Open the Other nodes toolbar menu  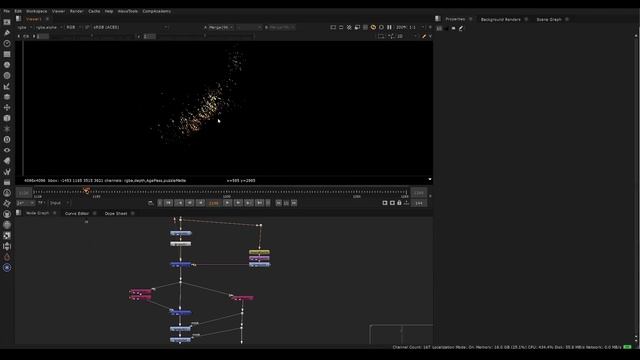(x=7, y=182)
